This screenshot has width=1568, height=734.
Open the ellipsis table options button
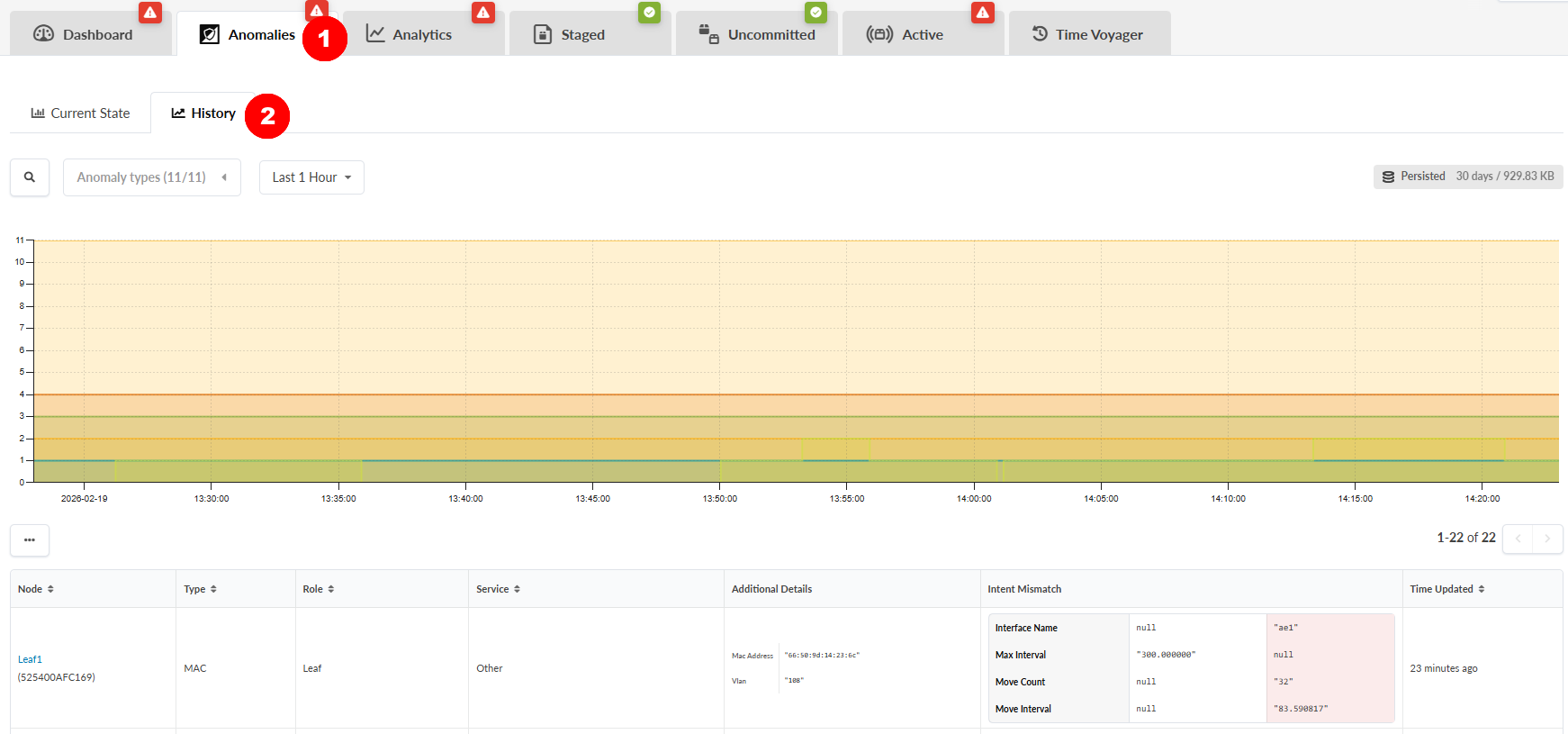click(30, 539)
